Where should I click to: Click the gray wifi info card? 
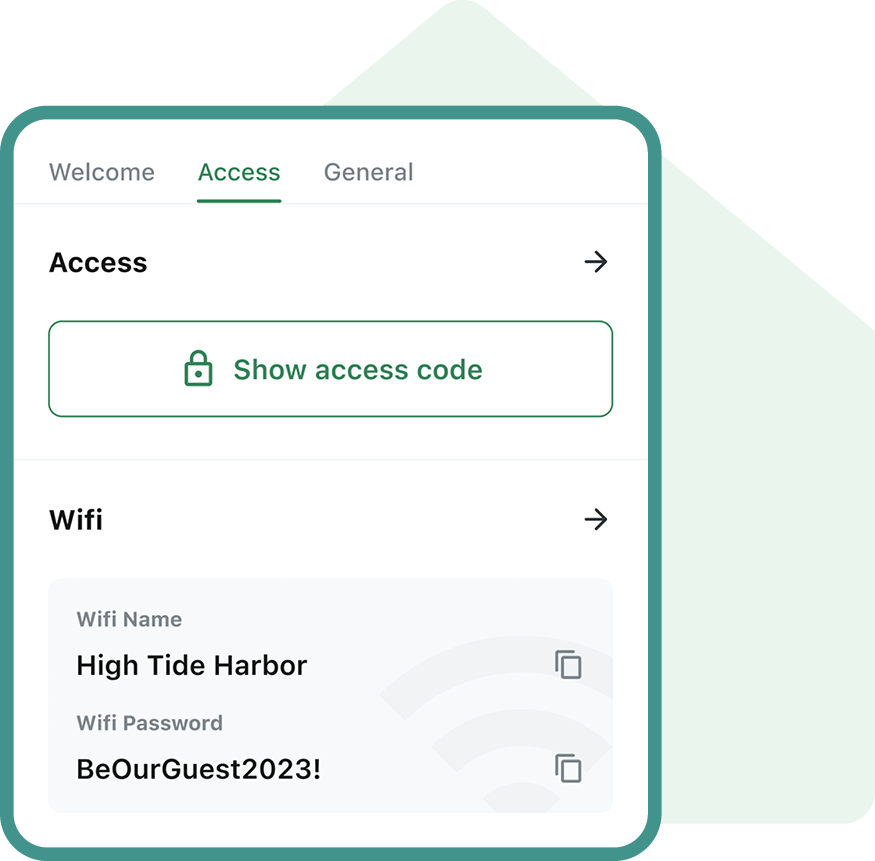coord(330,693)
